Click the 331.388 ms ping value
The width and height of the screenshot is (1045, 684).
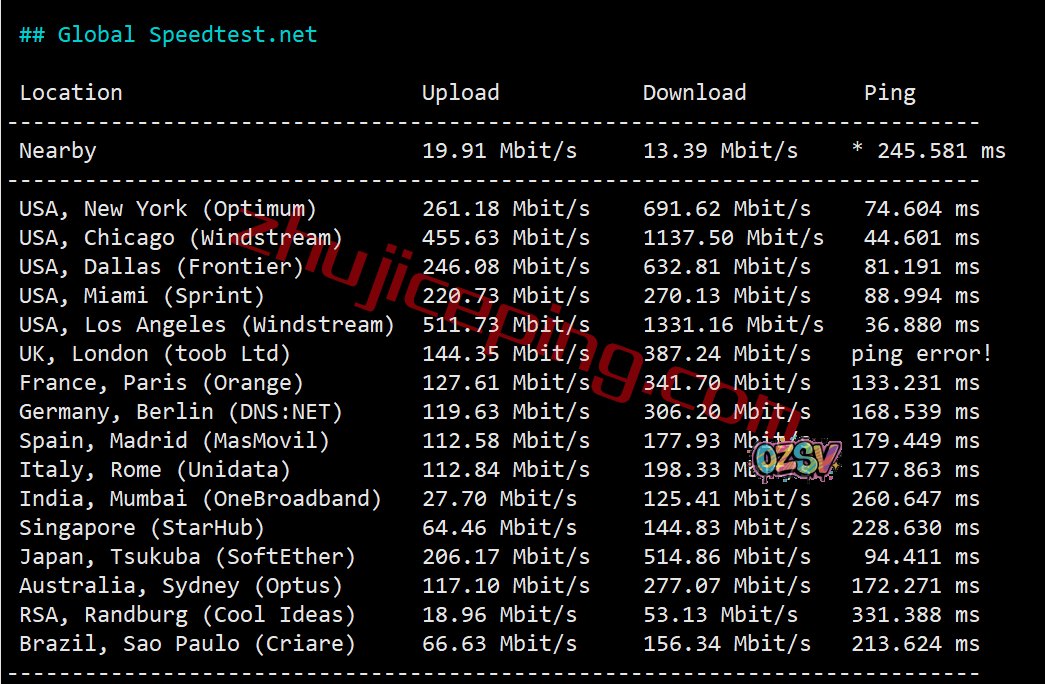coord(915,615)
